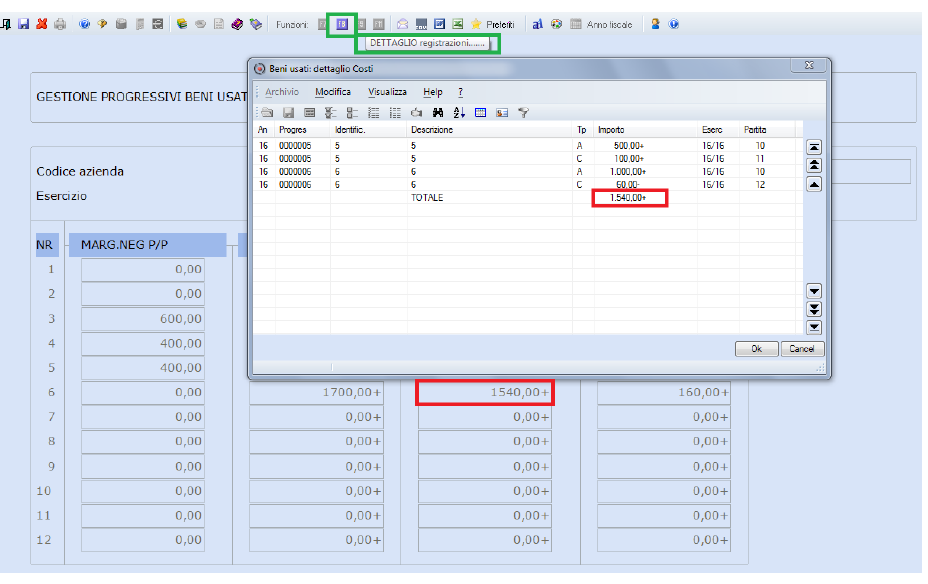Click the pointing hand icon in dialog toolbar
Image resolution: width=928 pixels, height=584 pixels.
pos(417,112)
